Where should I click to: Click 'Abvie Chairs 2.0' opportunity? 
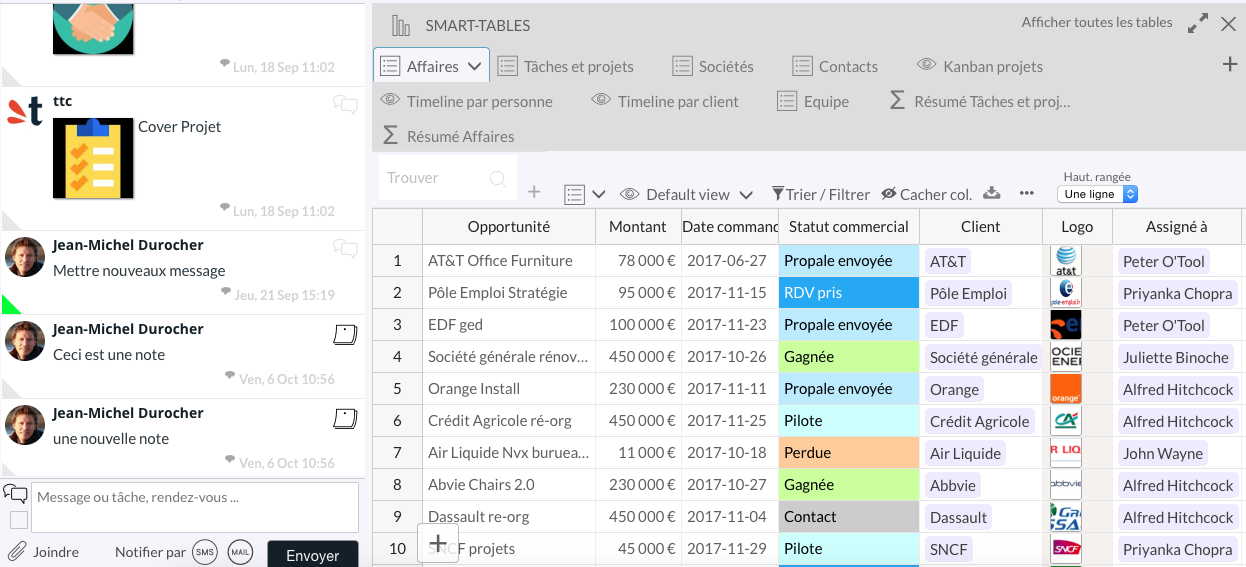click(509, 485)
